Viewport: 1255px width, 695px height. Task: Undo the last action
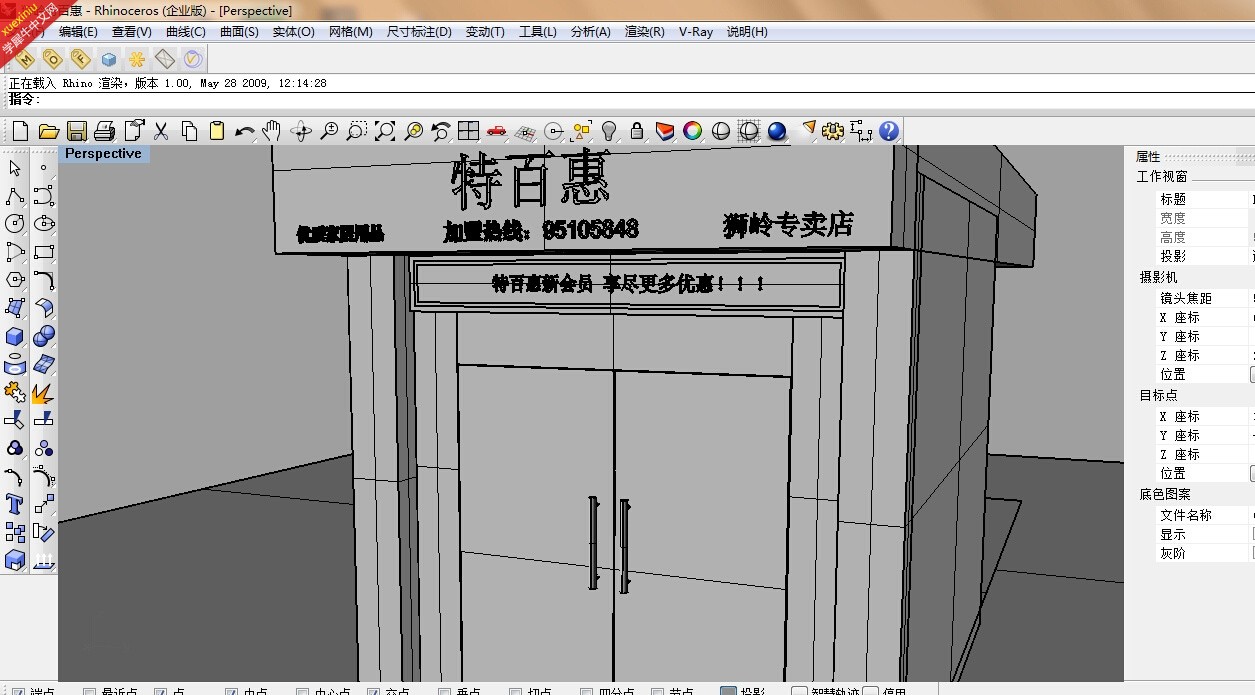245,131
